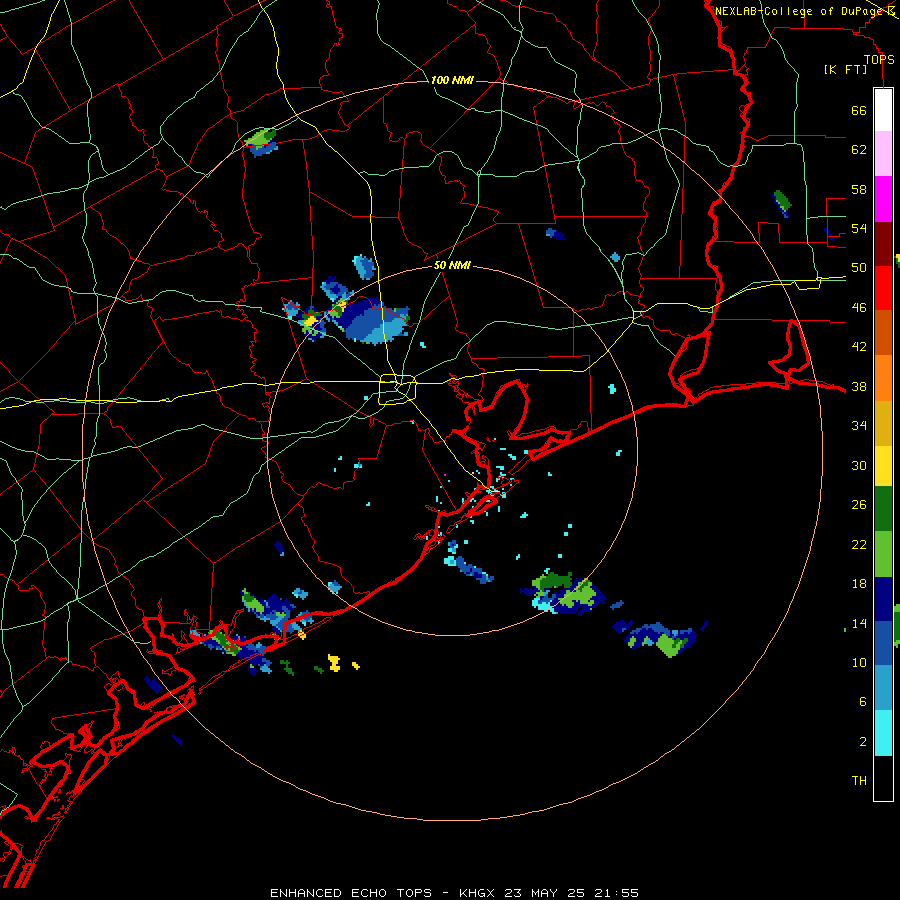This screenshot has width=900, height=900.
Task: Click the legend value 62
Action: tap(859, 149)
